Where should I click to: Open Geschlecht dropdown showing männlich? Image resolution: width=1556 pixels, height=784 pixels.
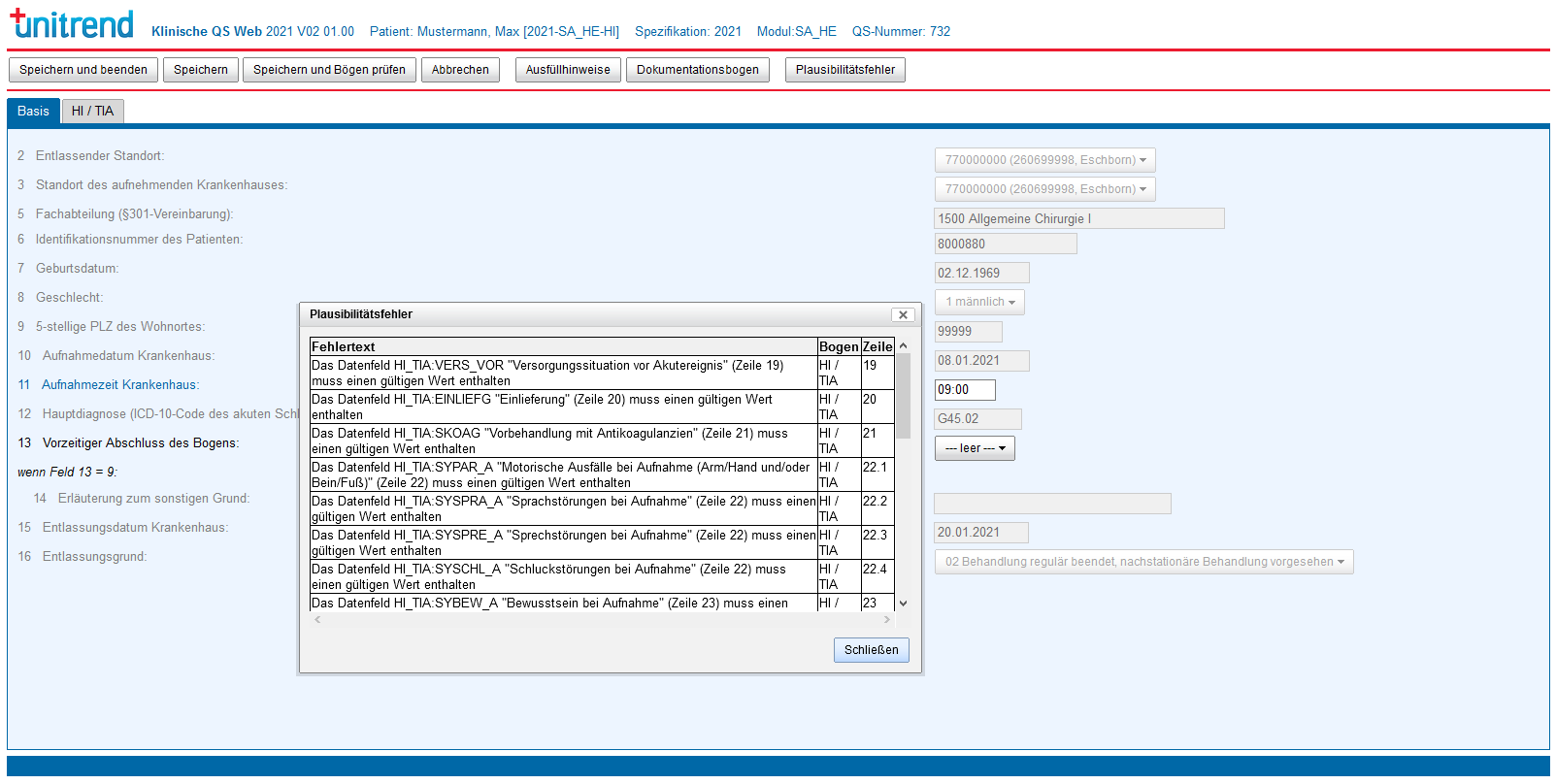(x=979, y=302)
